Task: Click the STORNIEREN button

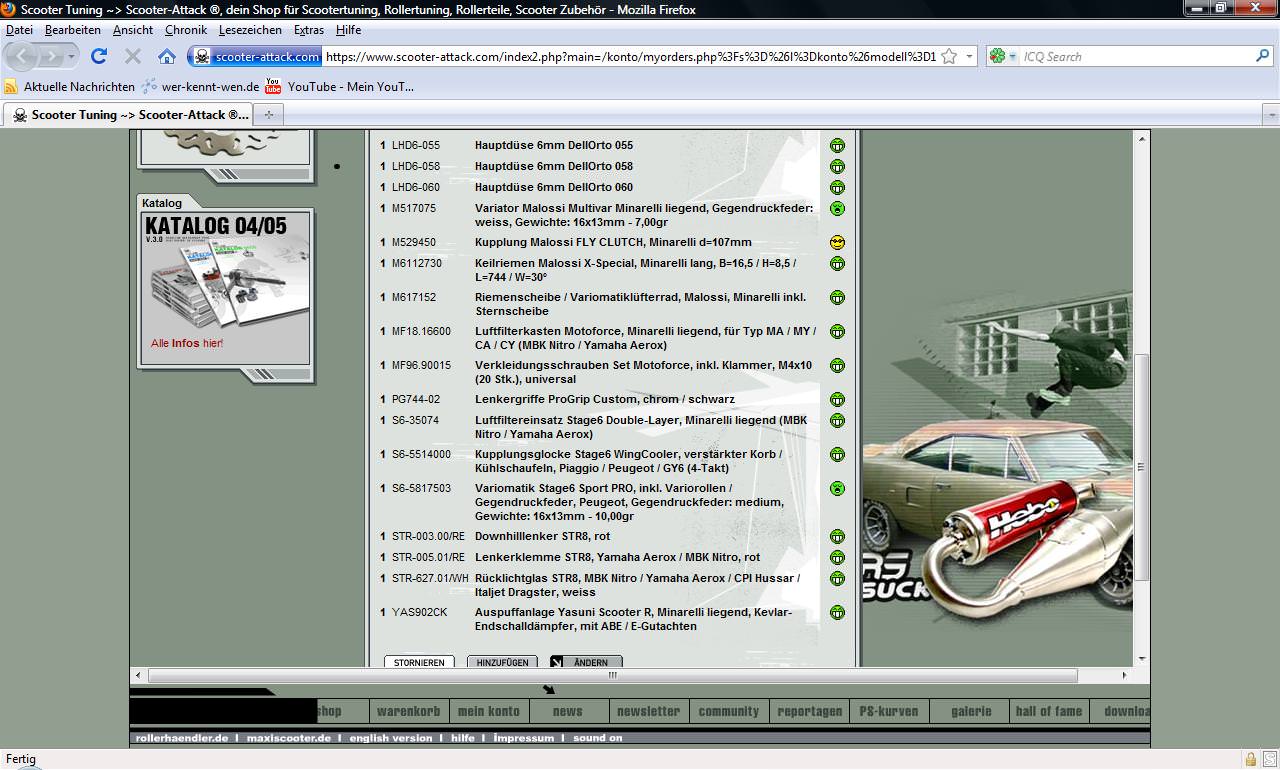Action: pyautogui.click(x=419, y=662)
